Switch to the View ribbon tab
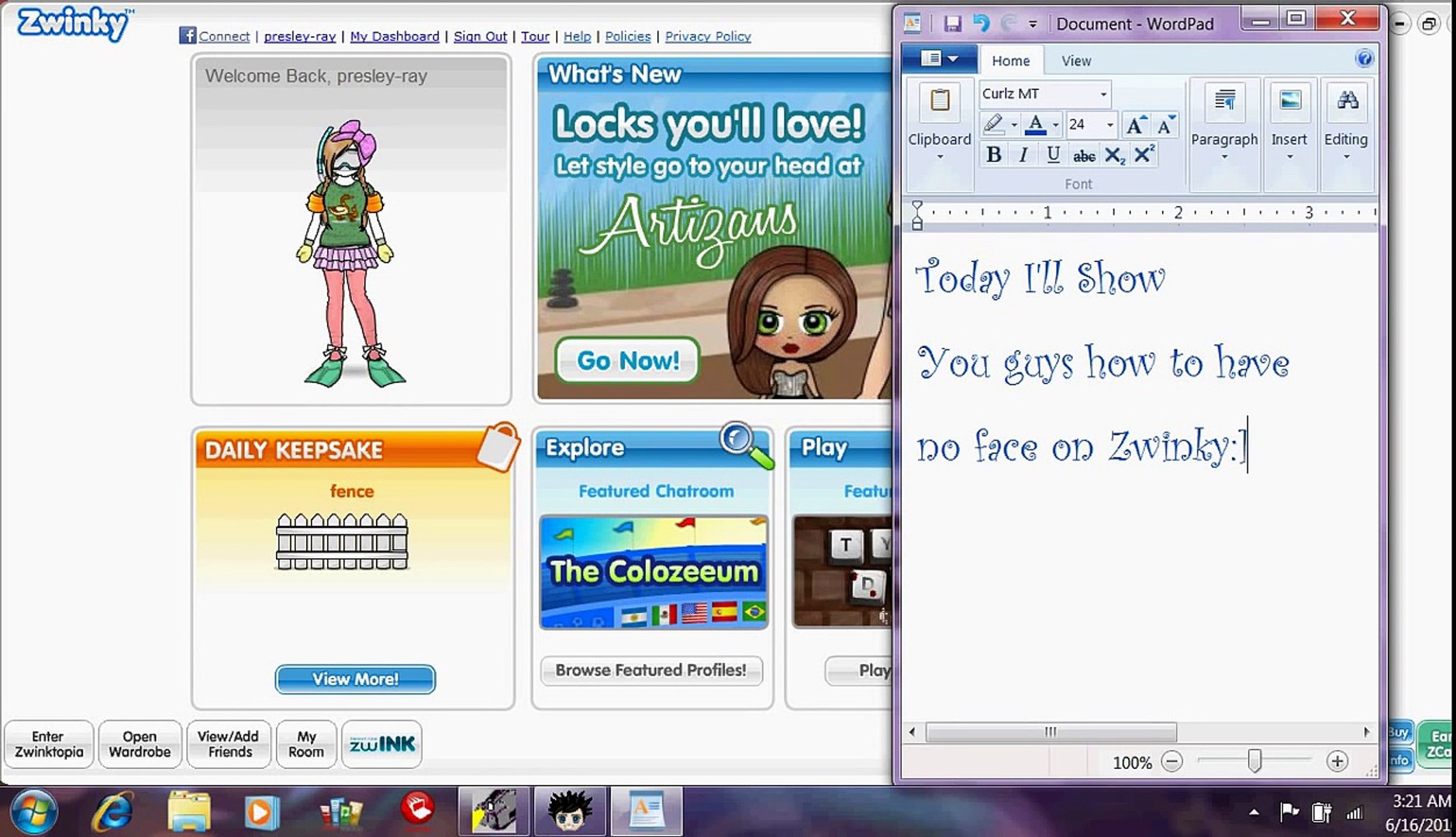The height and width of the screenshot is (837, 1456). [x=1076, y=60]
